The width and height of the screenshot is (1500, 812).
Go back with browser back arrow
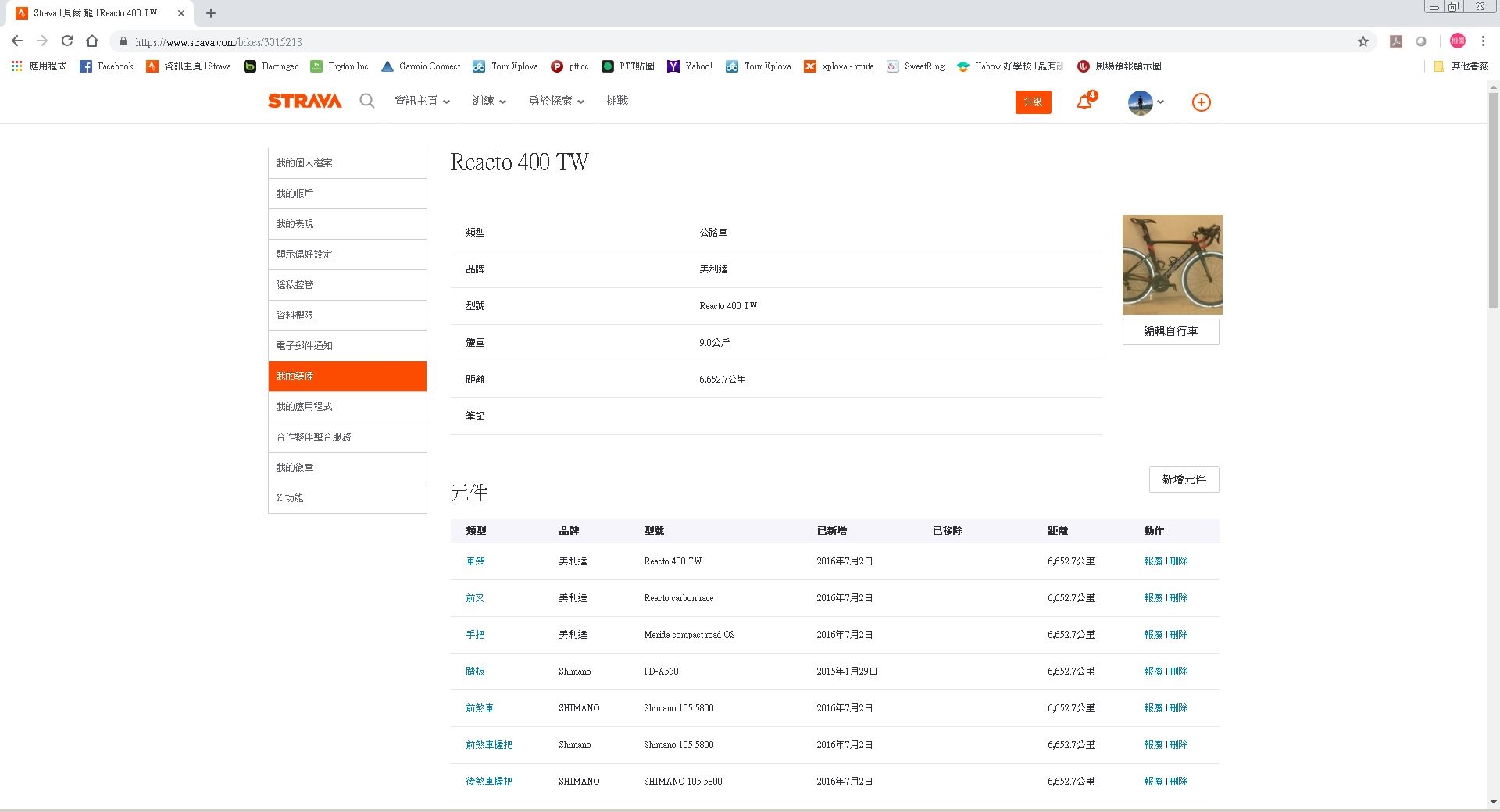click(17, 41)
